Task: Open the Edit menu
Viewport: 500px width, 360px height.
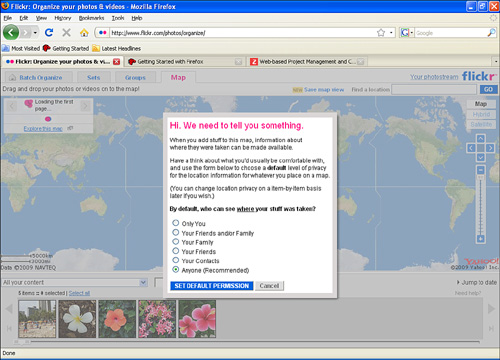Action: pyautogui.click(x=24, y=18)
